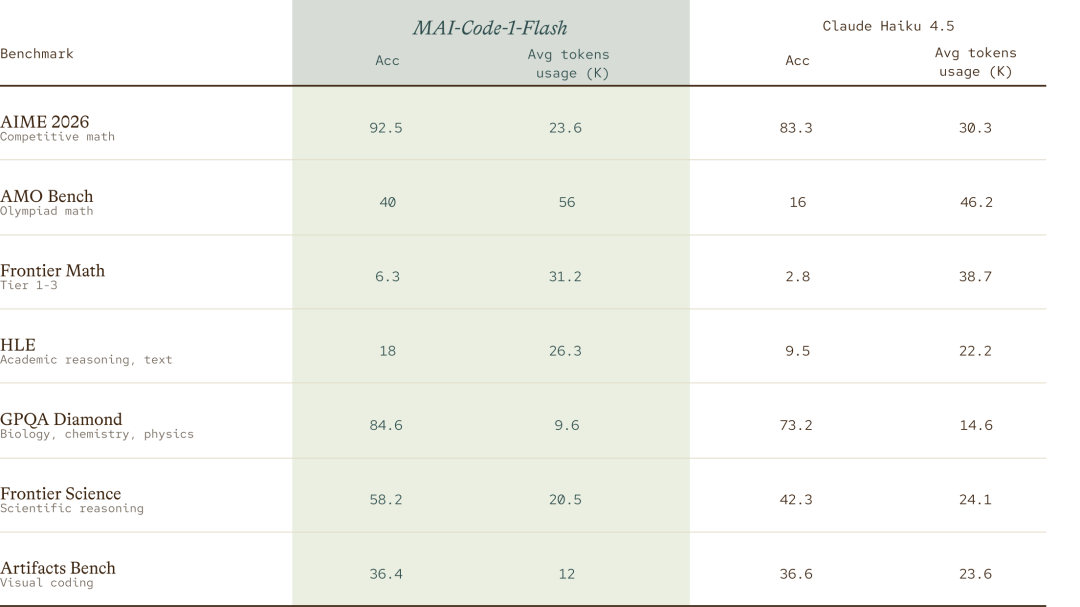
Task: Select the 26.3 HLE token usage value
Action: pyautogui.click(x=565, y=351)
